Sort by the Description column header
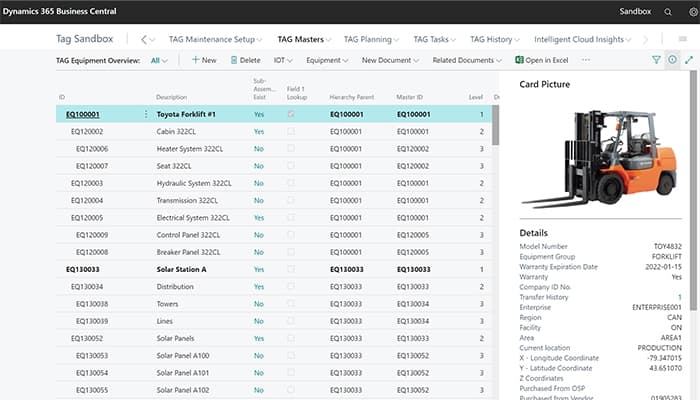The width and height of the screenshot is (700, 400). pyautogui.click(x=171, y=97)
